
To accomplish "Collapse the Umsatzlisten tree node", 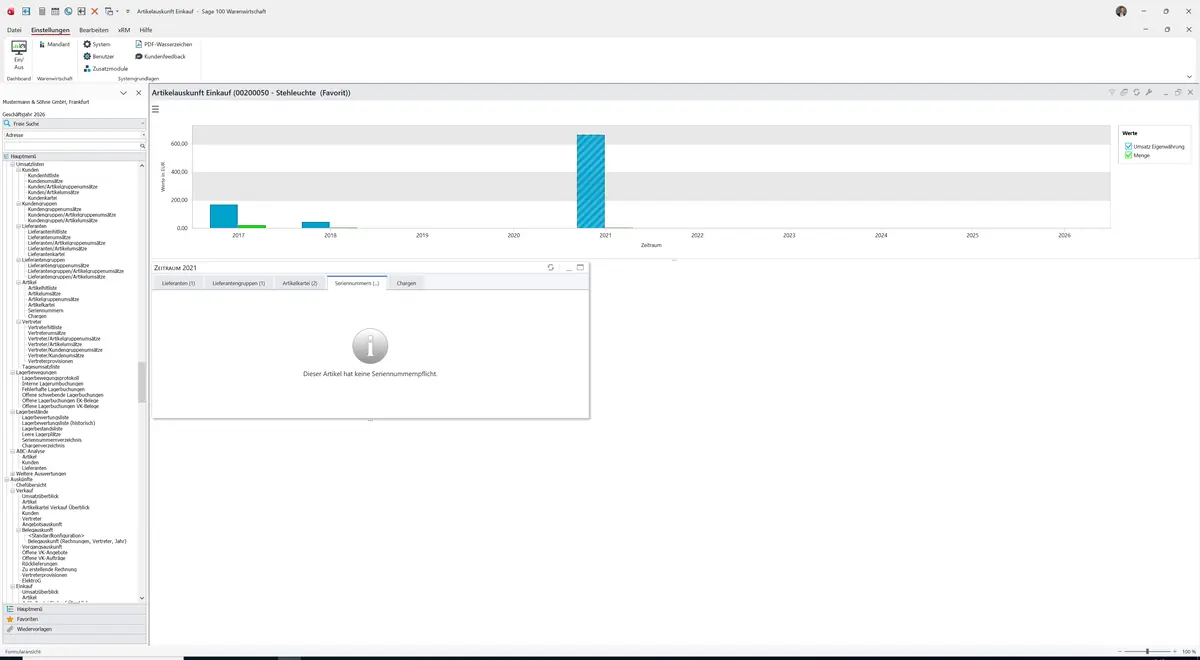I will tap(13, 164).
